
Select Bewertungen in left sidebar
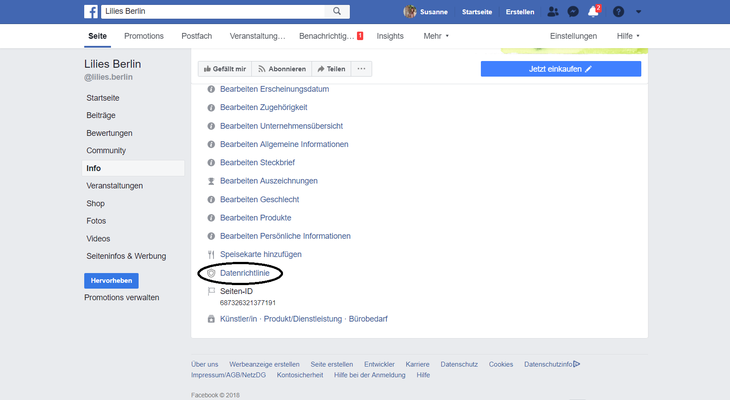click(109, 133)
